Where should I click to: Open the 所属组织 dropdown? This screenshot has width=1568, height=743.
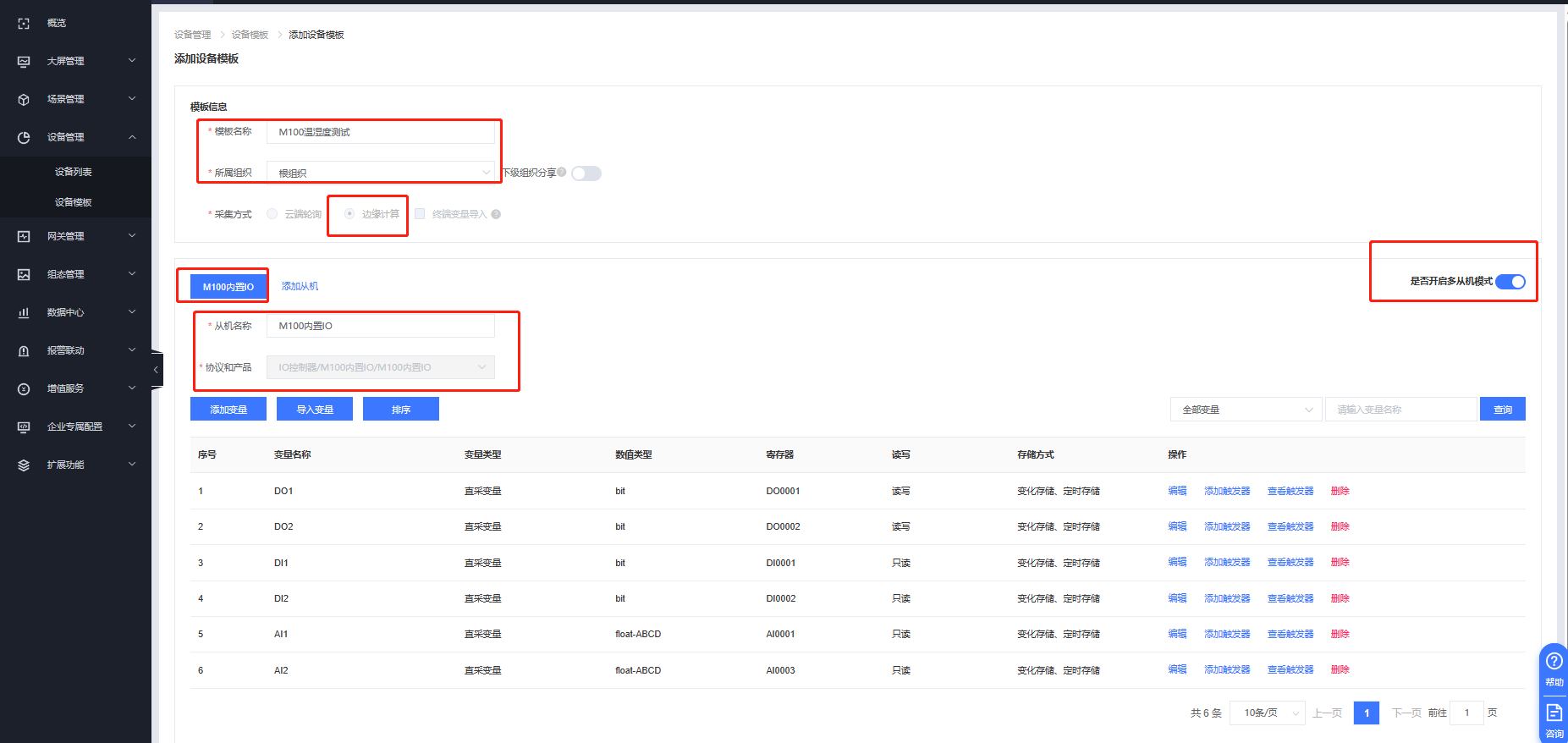pyautogui.click(x=380, y=173)
